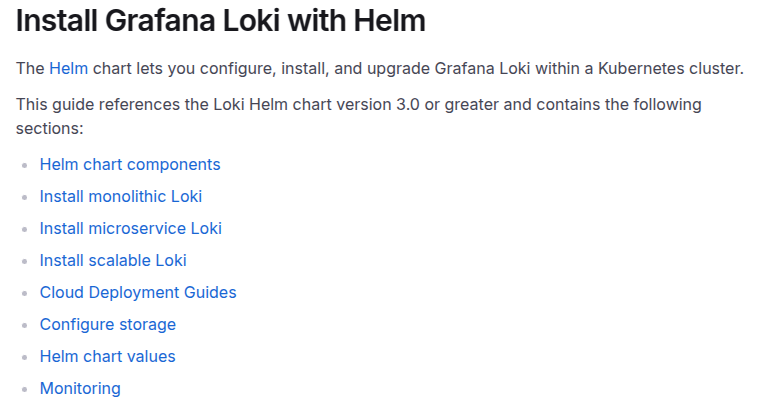Select the Install scalable Loki link
This screenshot has height=404, width=773.
coord(113,260)
